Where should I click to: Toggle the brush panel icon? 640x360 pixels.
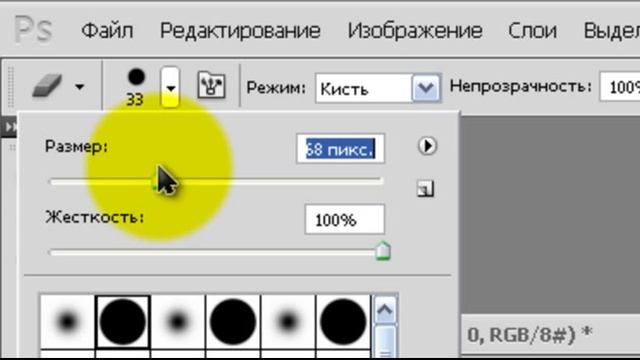click(x=211, y=85)
